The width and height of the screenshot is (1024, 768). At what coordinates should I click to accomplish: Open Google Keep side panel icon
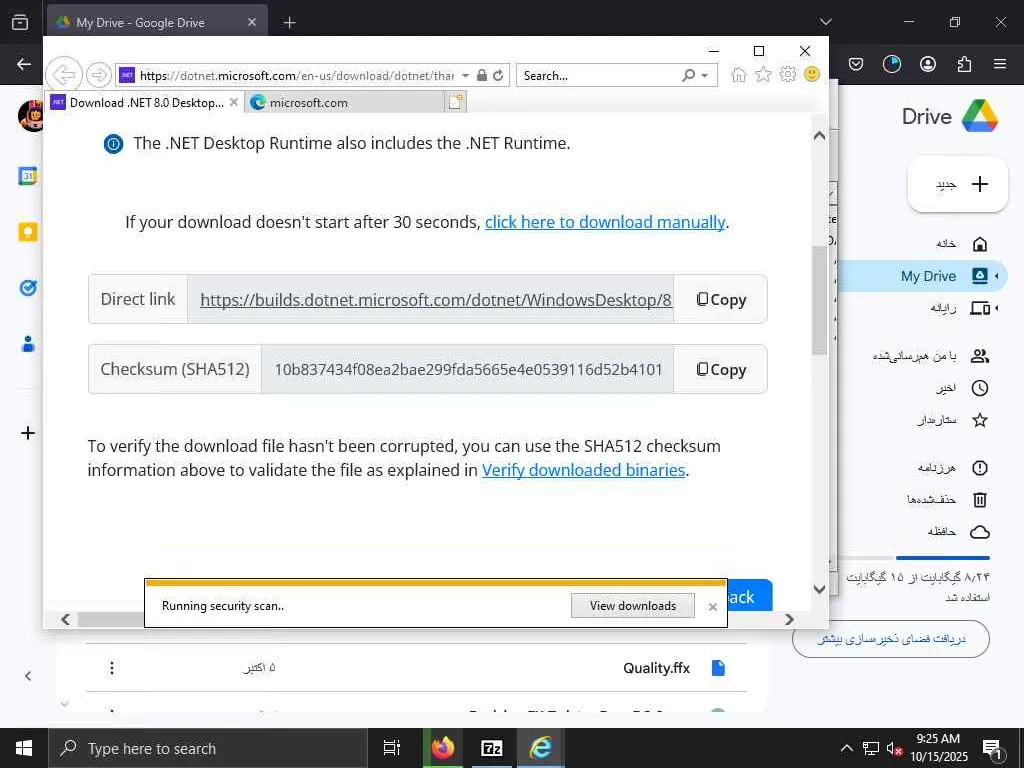pos(27,232)
